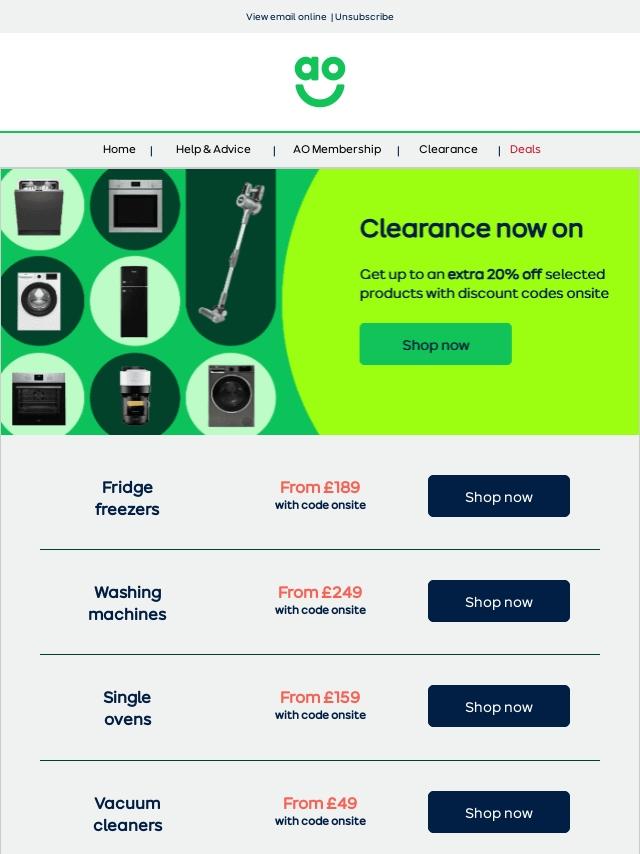Open the Clearance nav link

pyautogui.click(x=448, y=149)
